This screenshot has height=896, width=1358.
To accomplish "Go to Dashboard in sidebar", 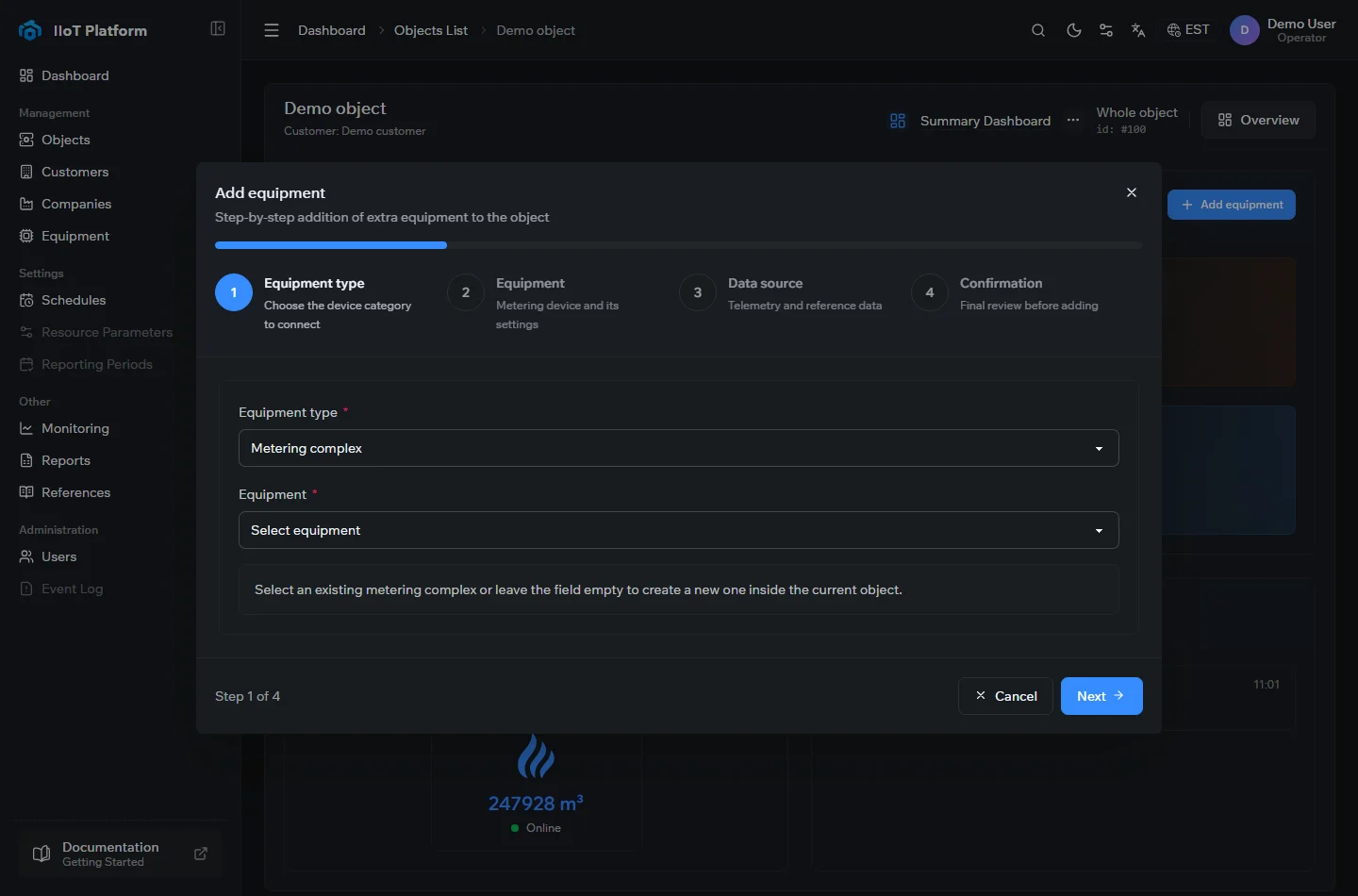I will click(x=75, y=75).
